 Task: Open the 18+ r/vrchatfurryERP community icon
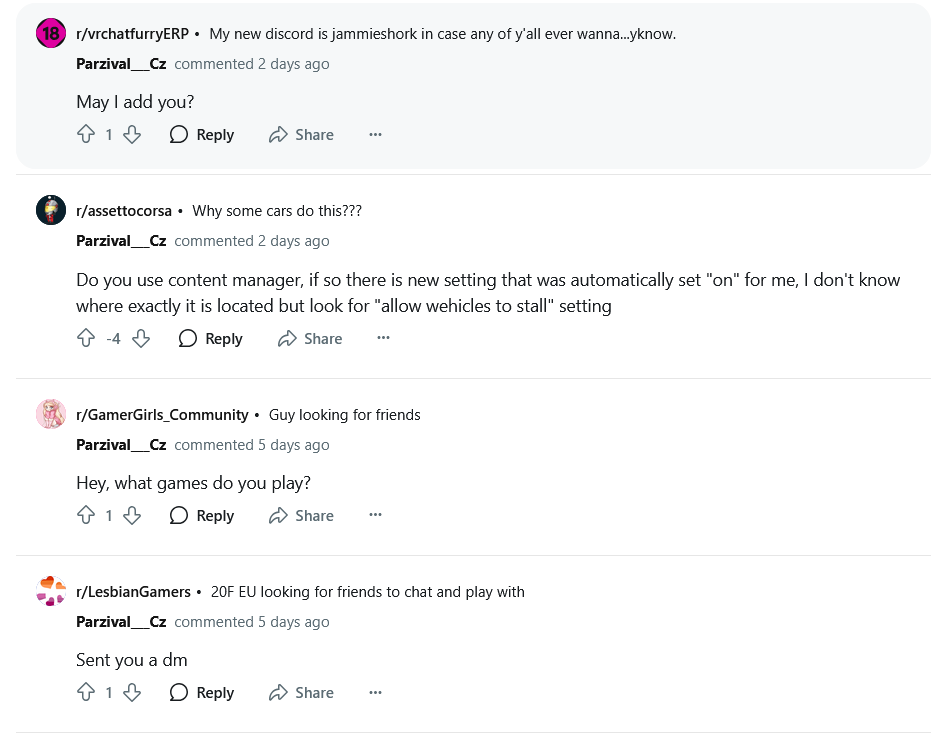[x=51, y=34]
